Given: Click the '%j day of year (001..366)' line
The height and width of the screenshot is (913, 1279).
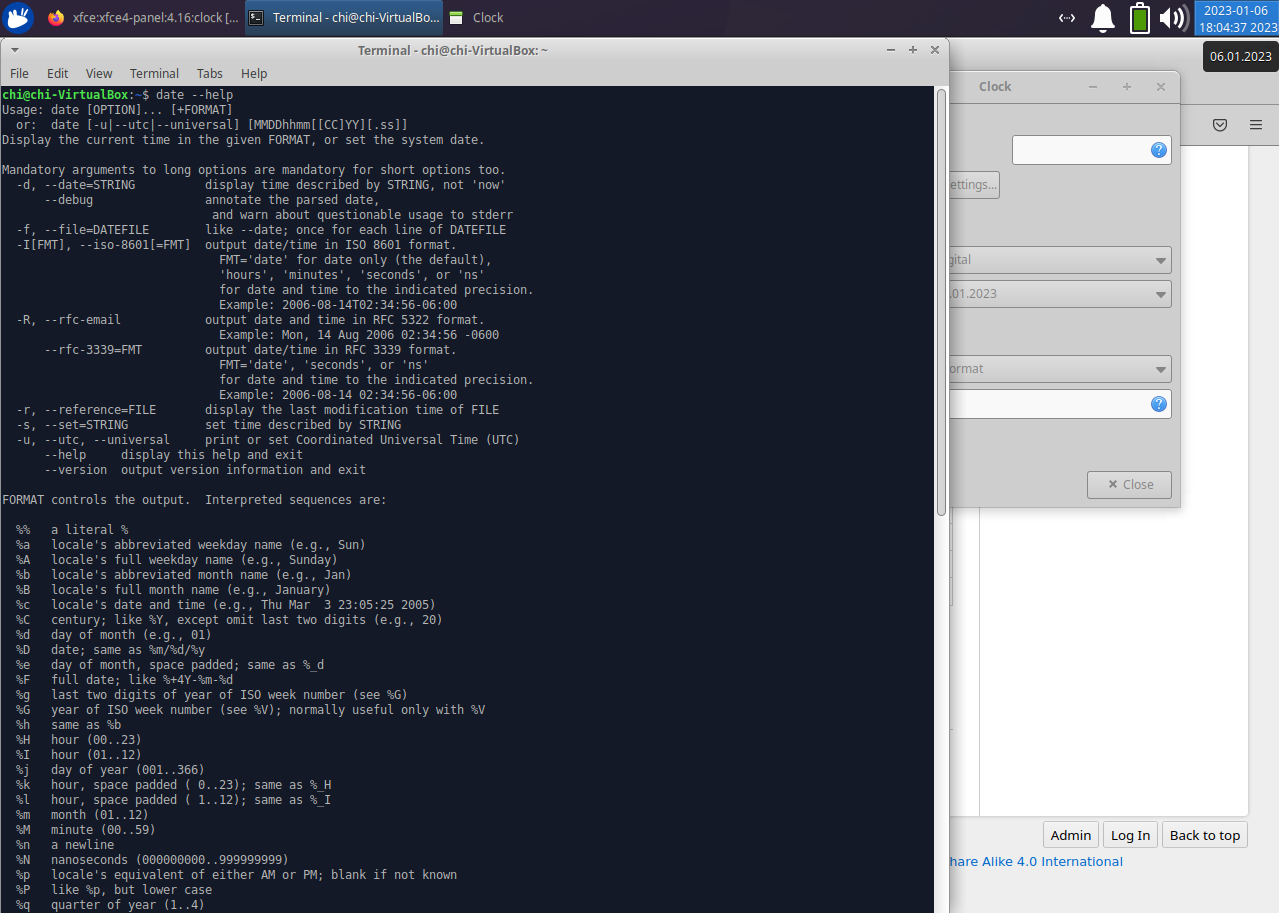Looking at the screenshot, I should [110, 770].
